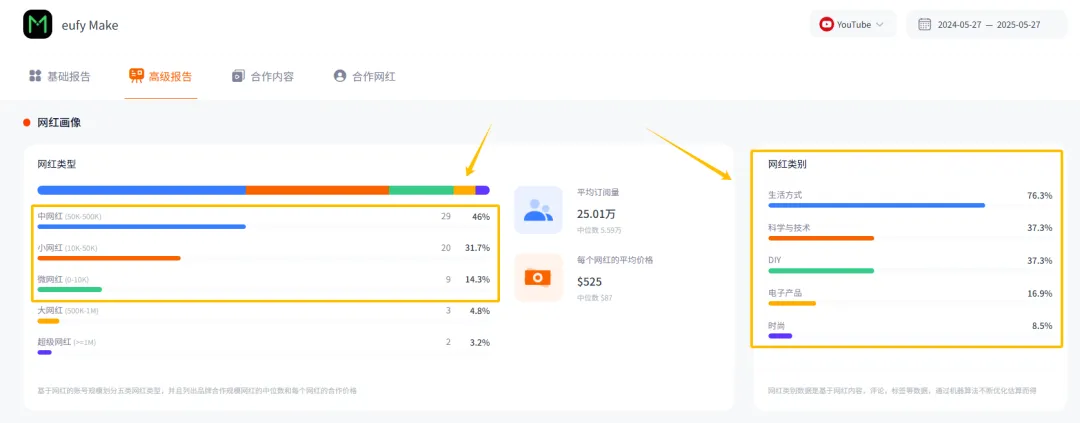Select the 科学与技术 category row
This screenshot has width=1080, height=423.
(909, 228)
